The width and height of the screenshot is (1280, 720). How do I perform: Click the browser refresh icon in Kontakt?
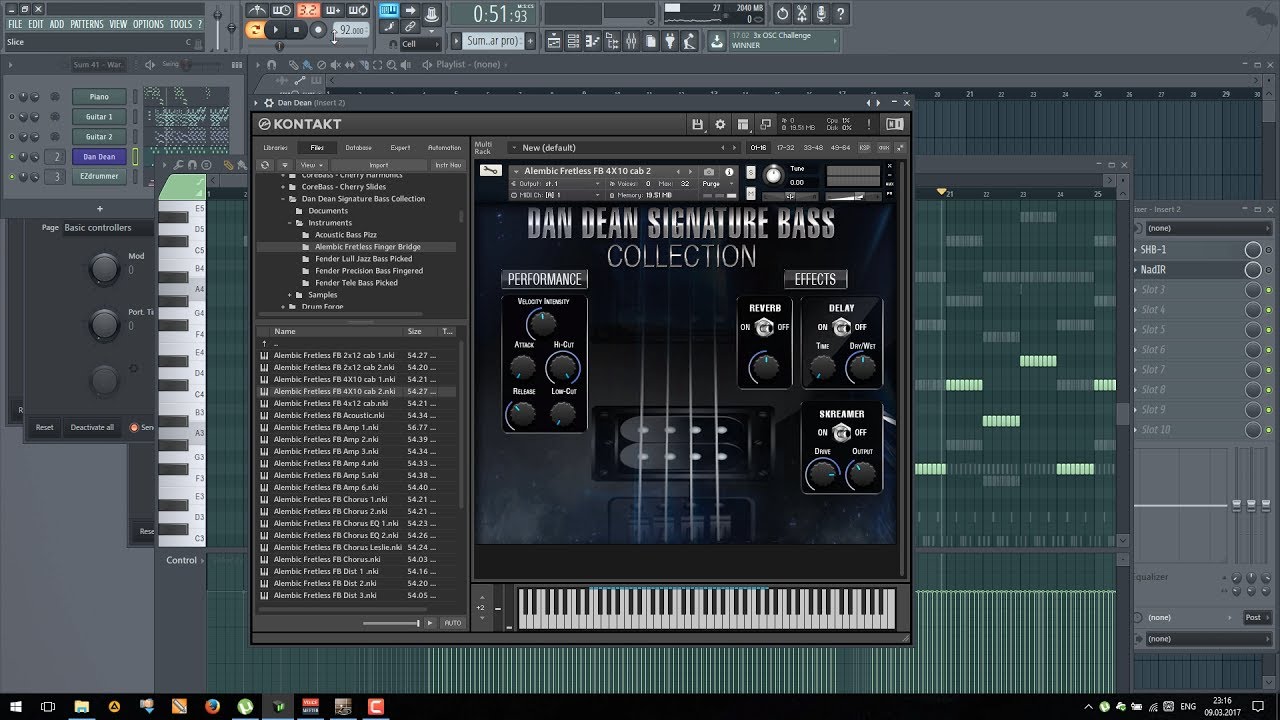pos(265,165)
